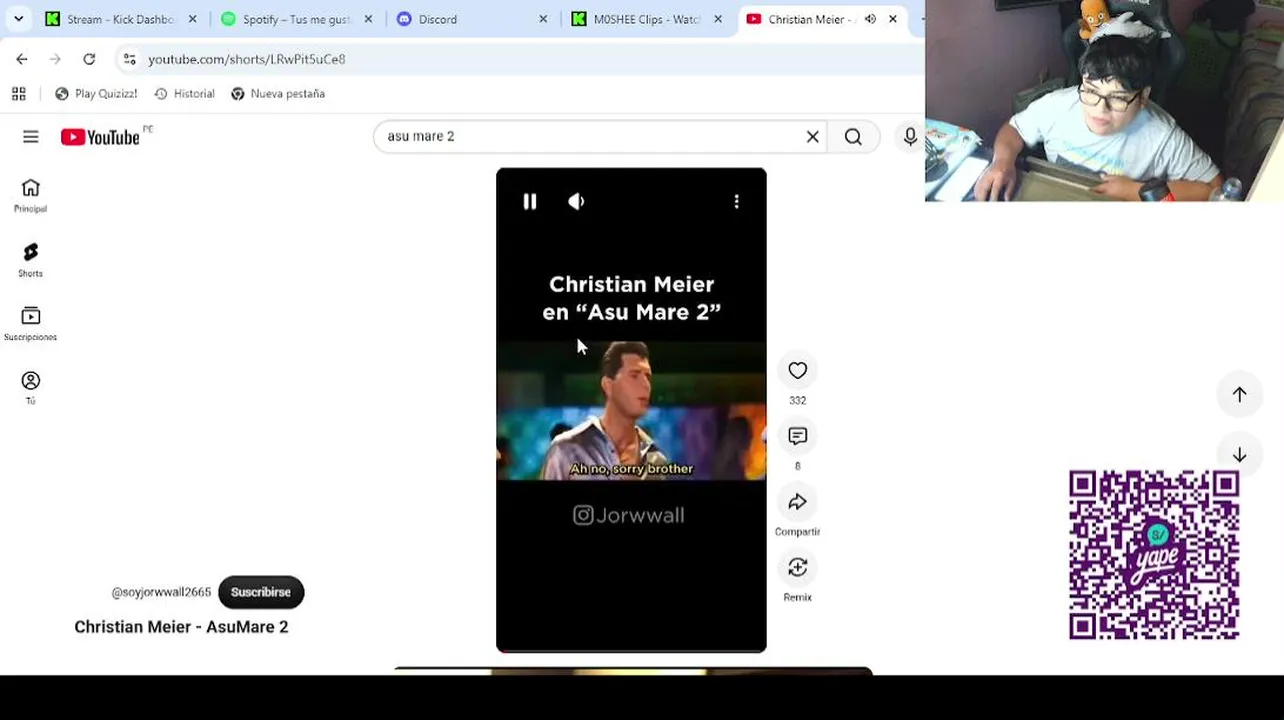The width and height of the screenshot is (1284, 720).
Task: Open YouTube hamburger guide menu
Action: 31,137
